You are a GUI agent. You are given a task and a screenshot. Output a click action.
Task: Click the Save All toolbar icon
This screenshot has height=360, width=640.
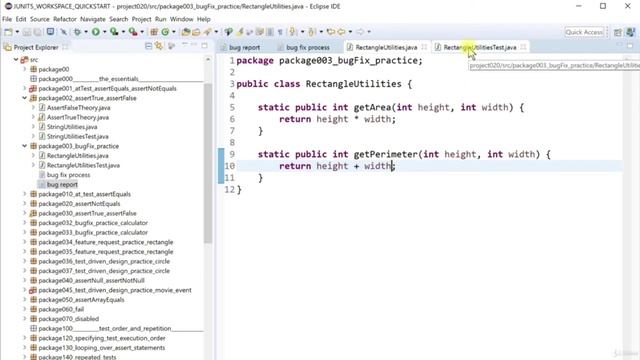(x=37, y=32)
